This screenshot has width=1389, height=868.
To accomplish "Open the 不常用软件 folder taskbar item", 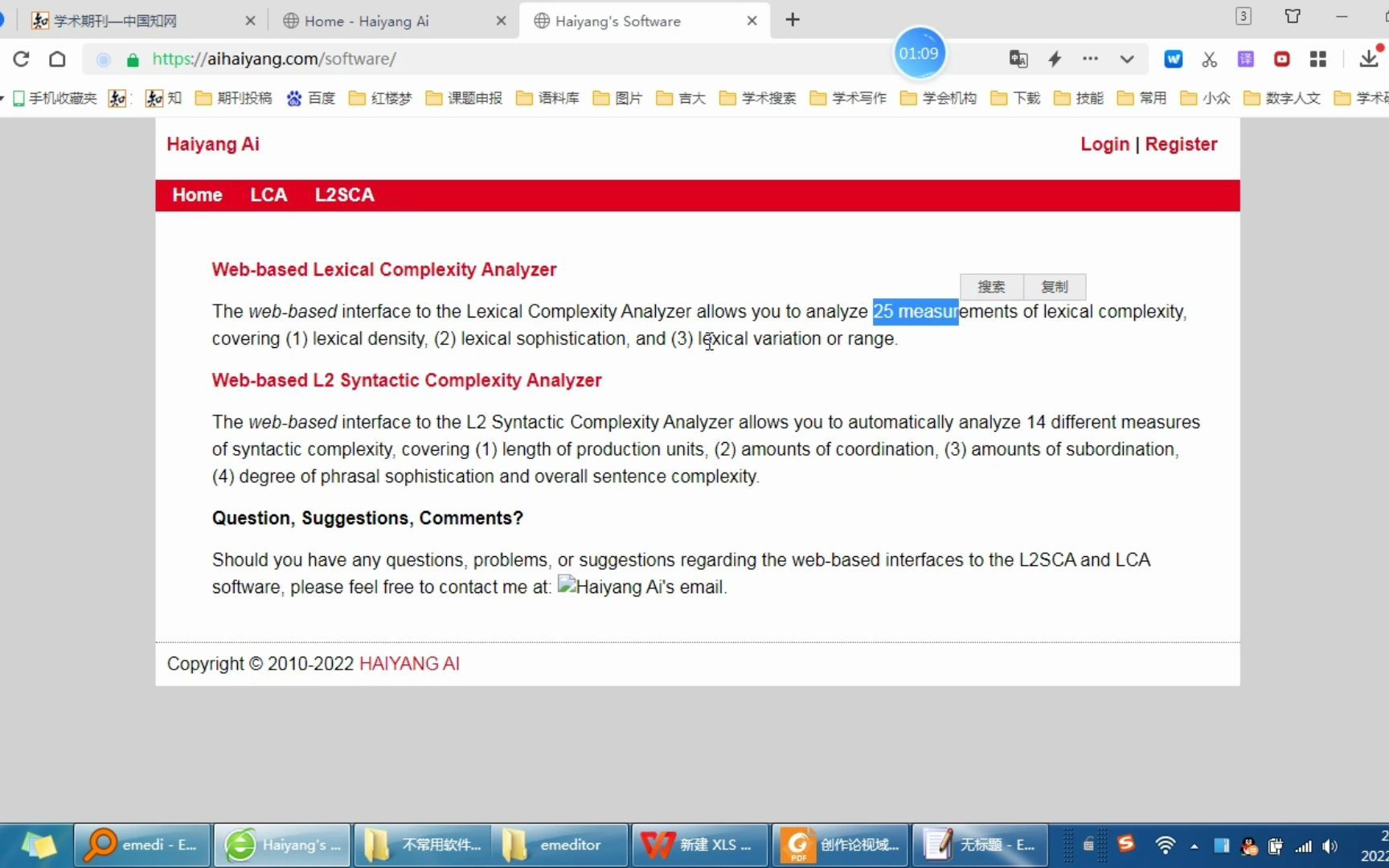I will tap(422, 845).
